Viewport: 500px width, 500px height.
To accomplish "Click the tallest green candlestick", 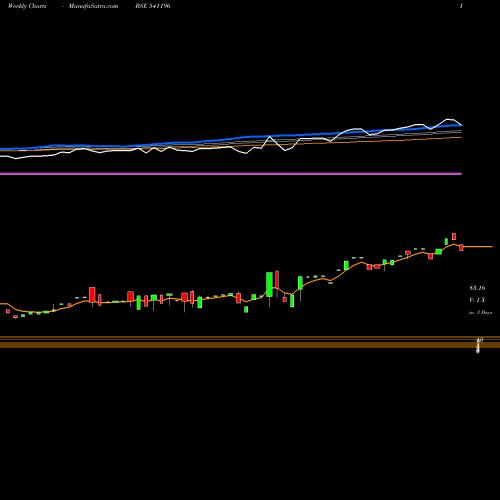I will 269,284.
